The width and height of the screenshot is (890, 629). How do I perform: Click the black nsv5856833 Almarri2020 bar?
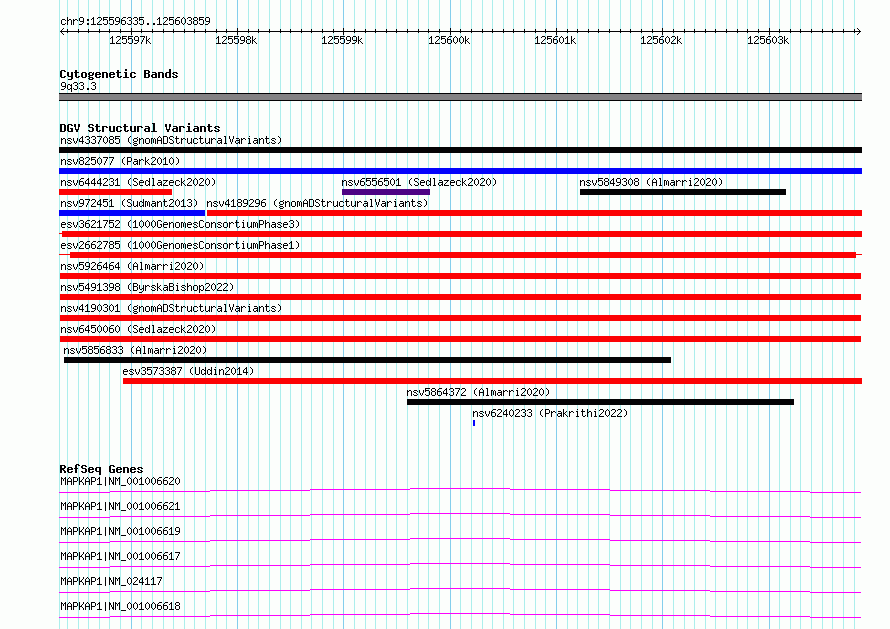pos(367,360)
